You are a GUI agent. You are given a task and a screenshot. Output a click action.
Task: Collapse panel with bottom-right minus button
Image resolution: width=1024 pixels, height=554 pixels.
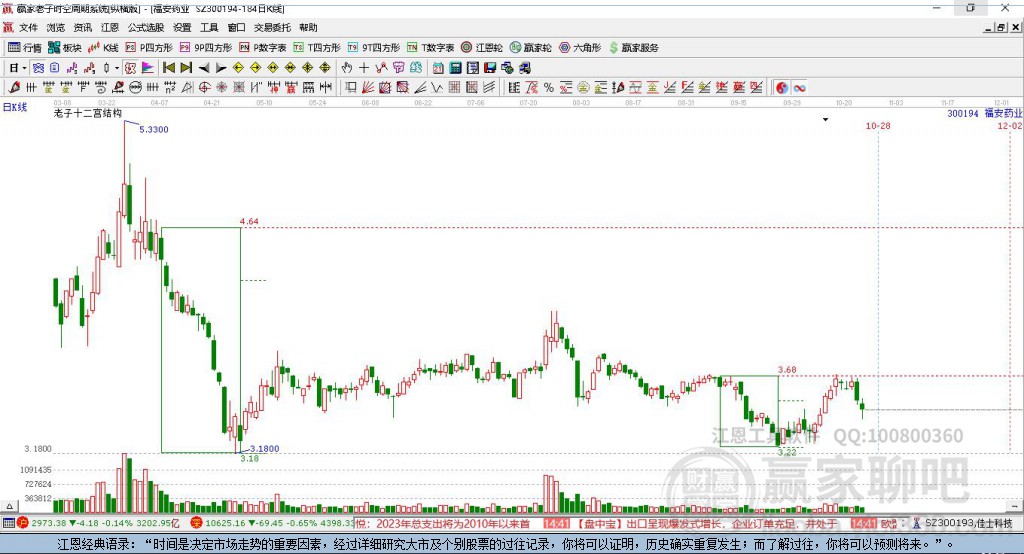[1014, 506]
